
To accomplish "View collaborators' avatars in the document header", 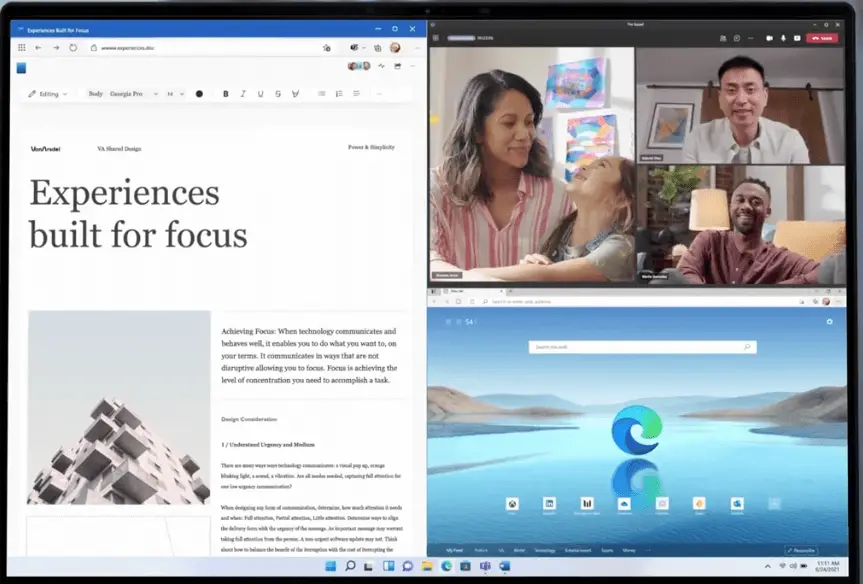I will [359, 66].
